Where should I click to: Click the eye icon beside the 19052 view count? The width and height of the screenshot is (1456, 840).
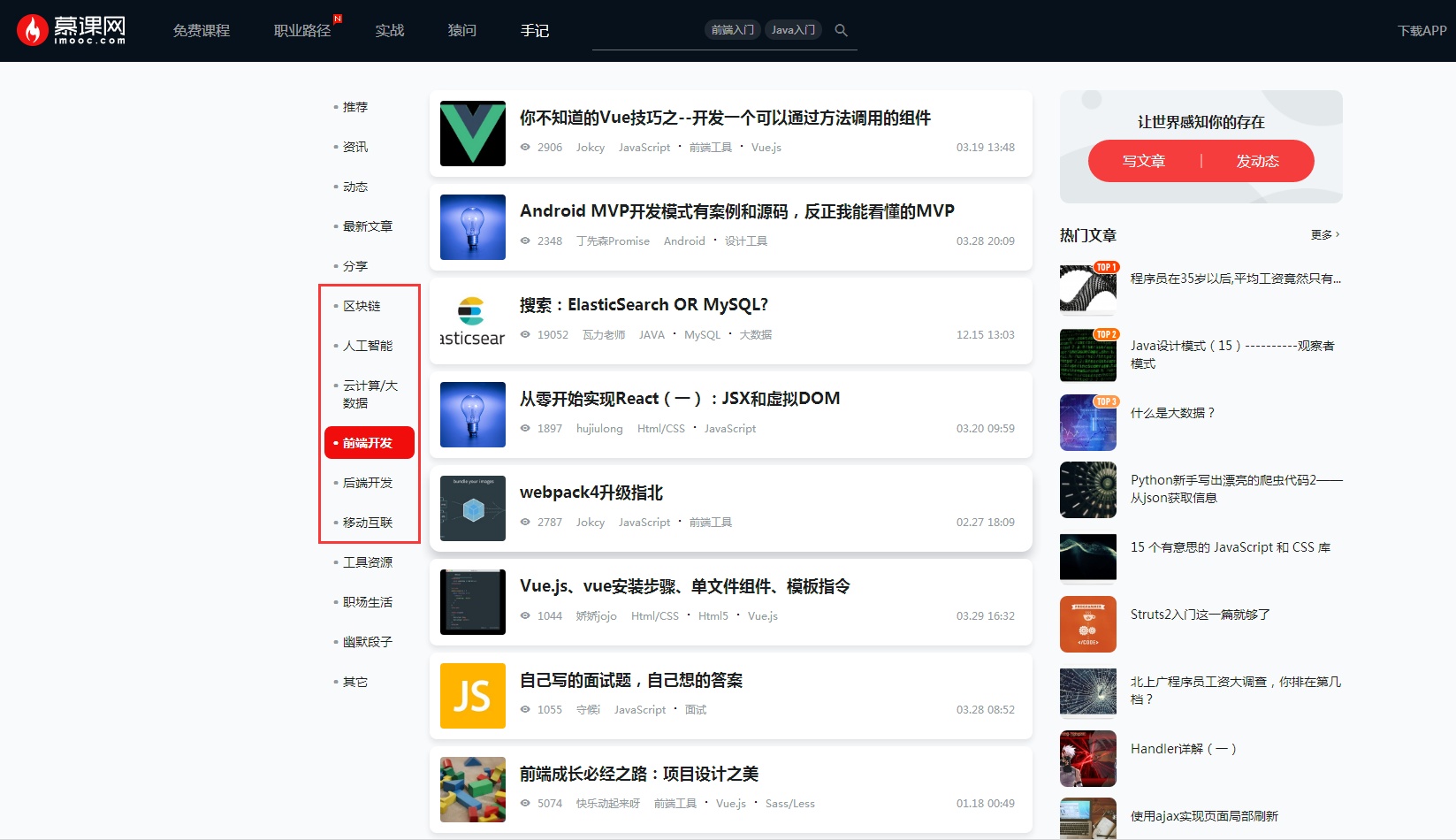point(525,334)
